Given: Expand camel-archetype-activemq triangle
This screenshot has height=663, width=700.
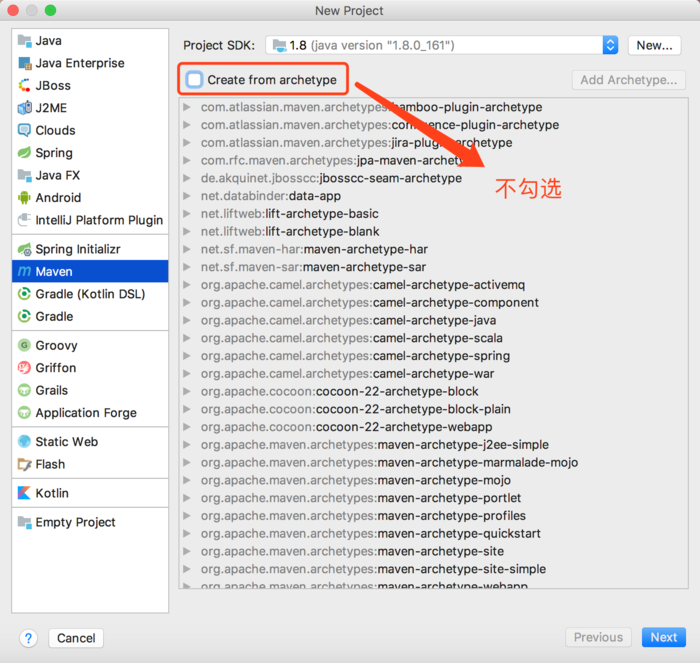Looking at the screenshot, I should tap(187, 285).
